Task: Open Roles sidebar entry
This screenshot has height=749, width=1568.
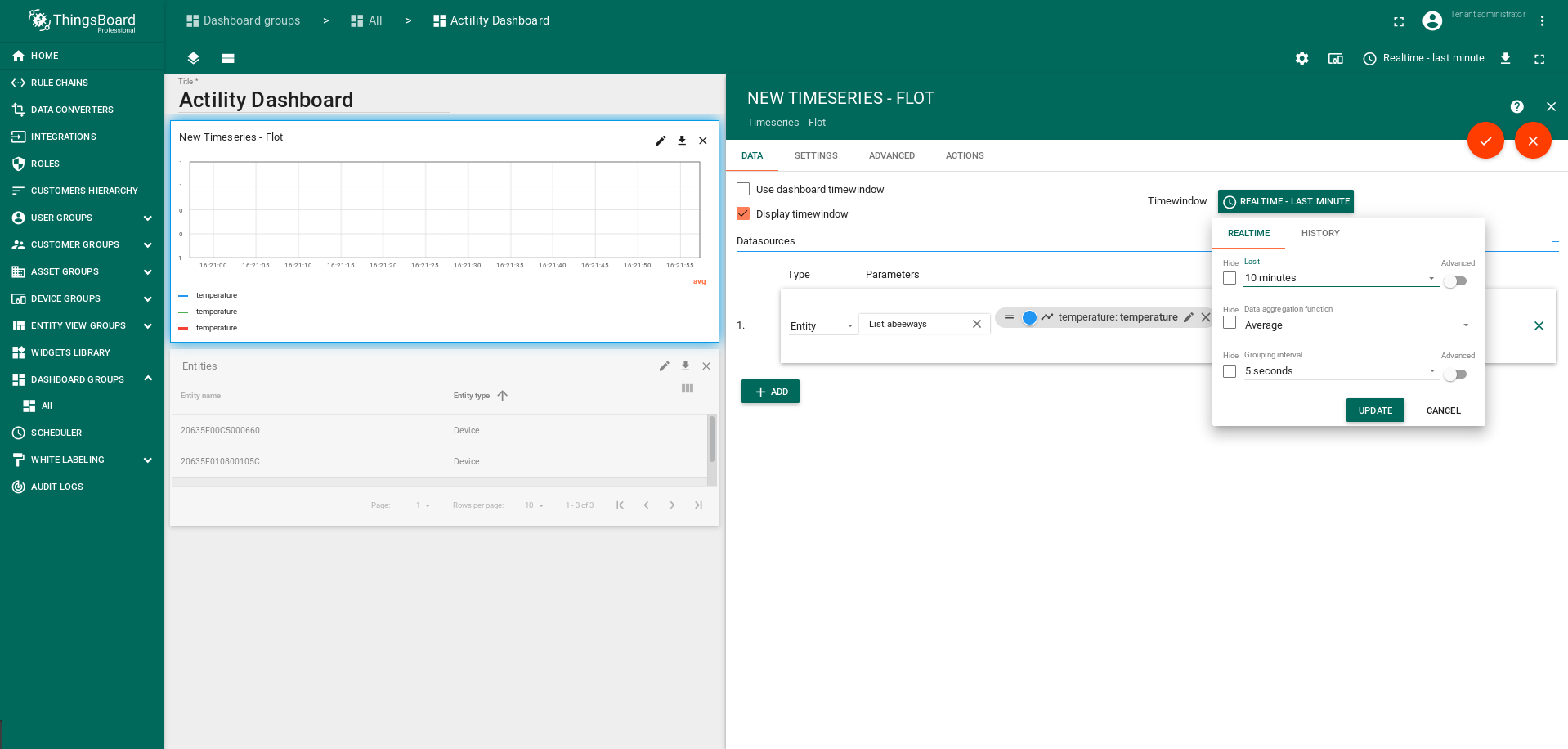Action: pyautogui.click(x=82, y=164)
